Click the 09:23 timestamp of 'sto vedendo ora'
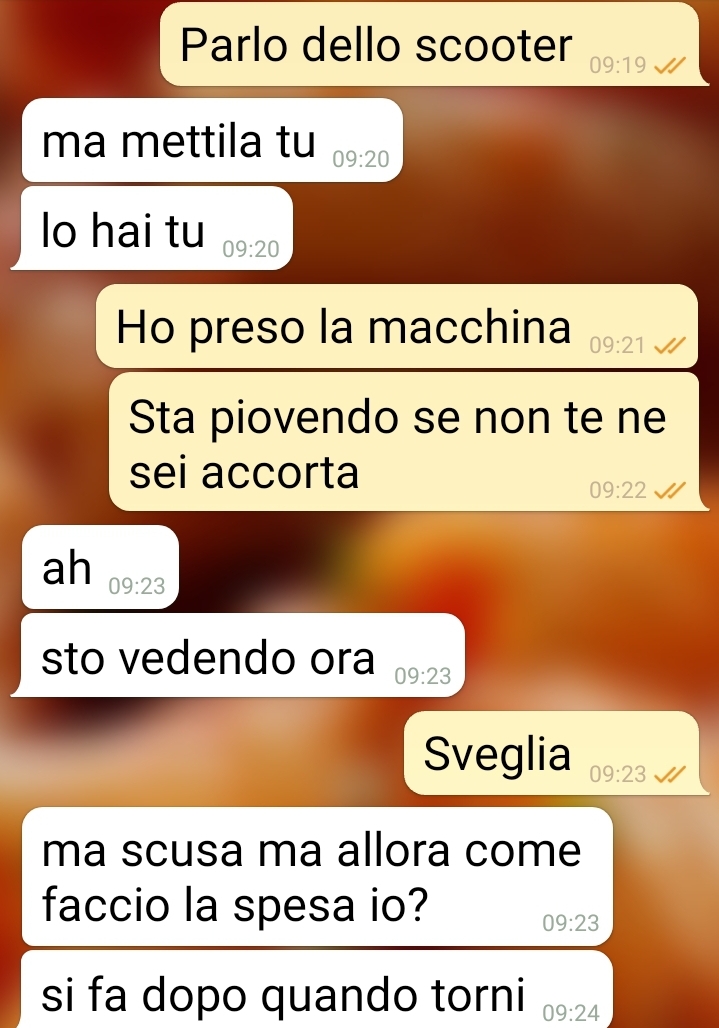Screen dimensions: 719x1028 [x=423, y=676]
